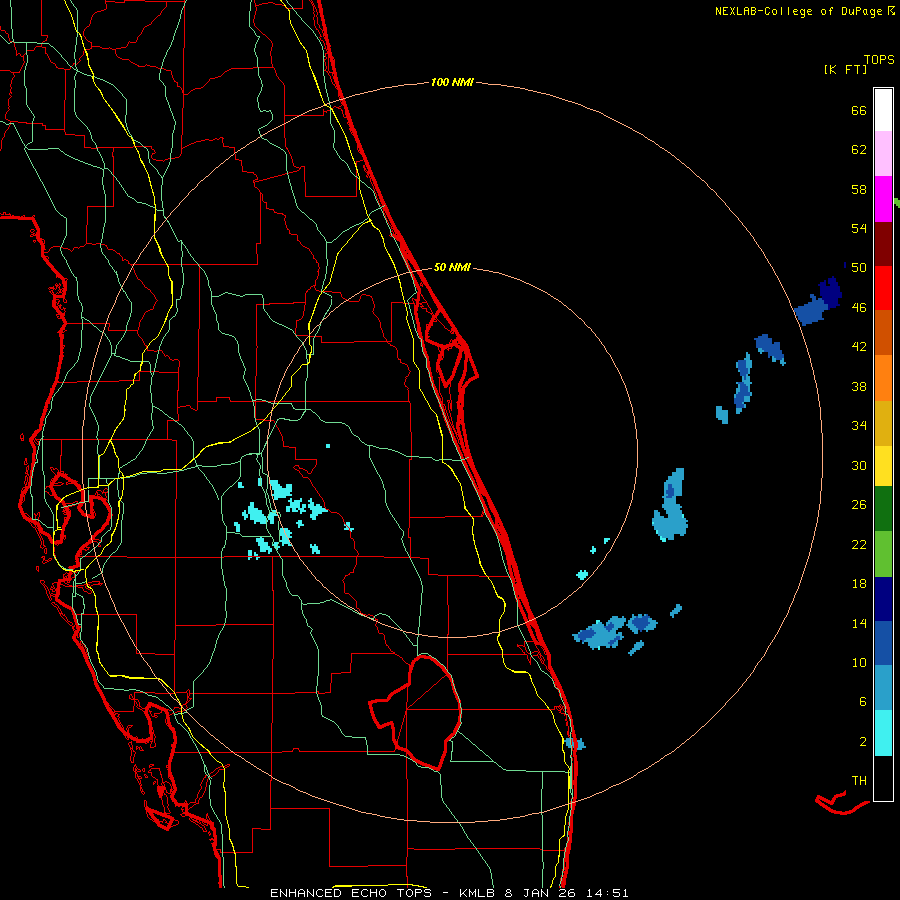Click the legend value '46'
This screenshot has width=900, height=900.
pos(859,308)
